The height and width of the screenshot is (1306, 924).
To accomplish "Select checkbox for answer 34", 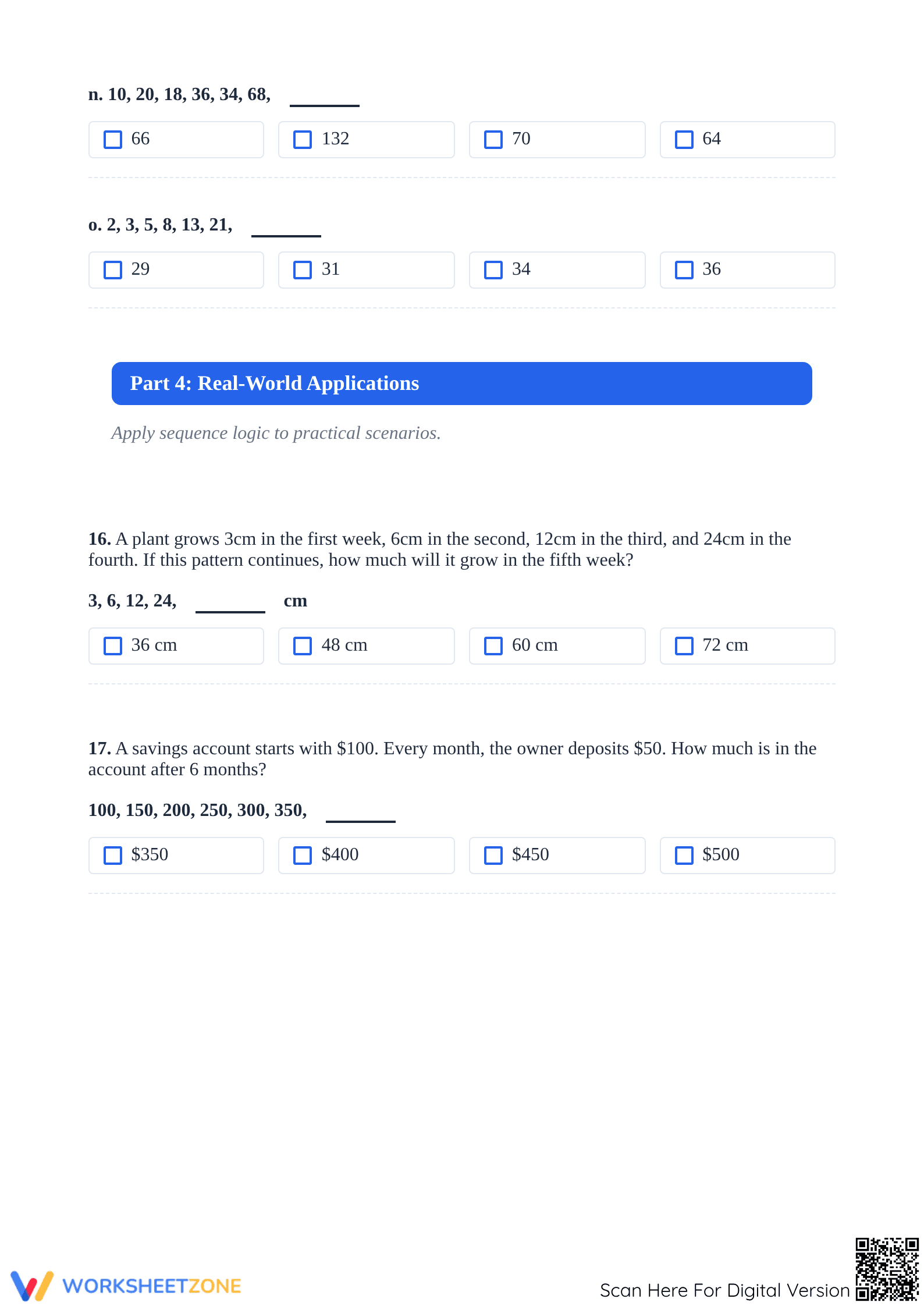I will 493,270.
